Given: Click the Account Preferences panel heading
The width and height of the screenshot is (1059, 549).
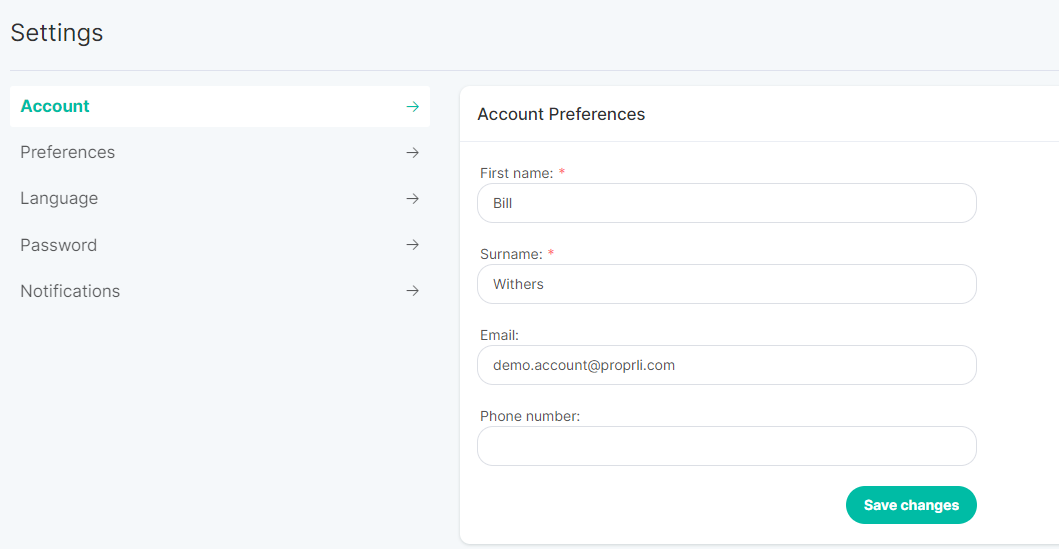Looking at the screenshot, I should point(561,114).
